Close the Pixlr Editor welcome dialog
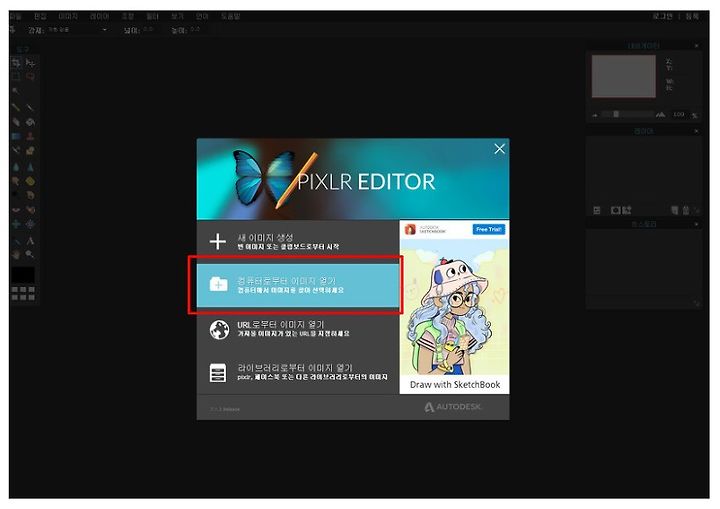The image size is (720, 509). point(500,149)
